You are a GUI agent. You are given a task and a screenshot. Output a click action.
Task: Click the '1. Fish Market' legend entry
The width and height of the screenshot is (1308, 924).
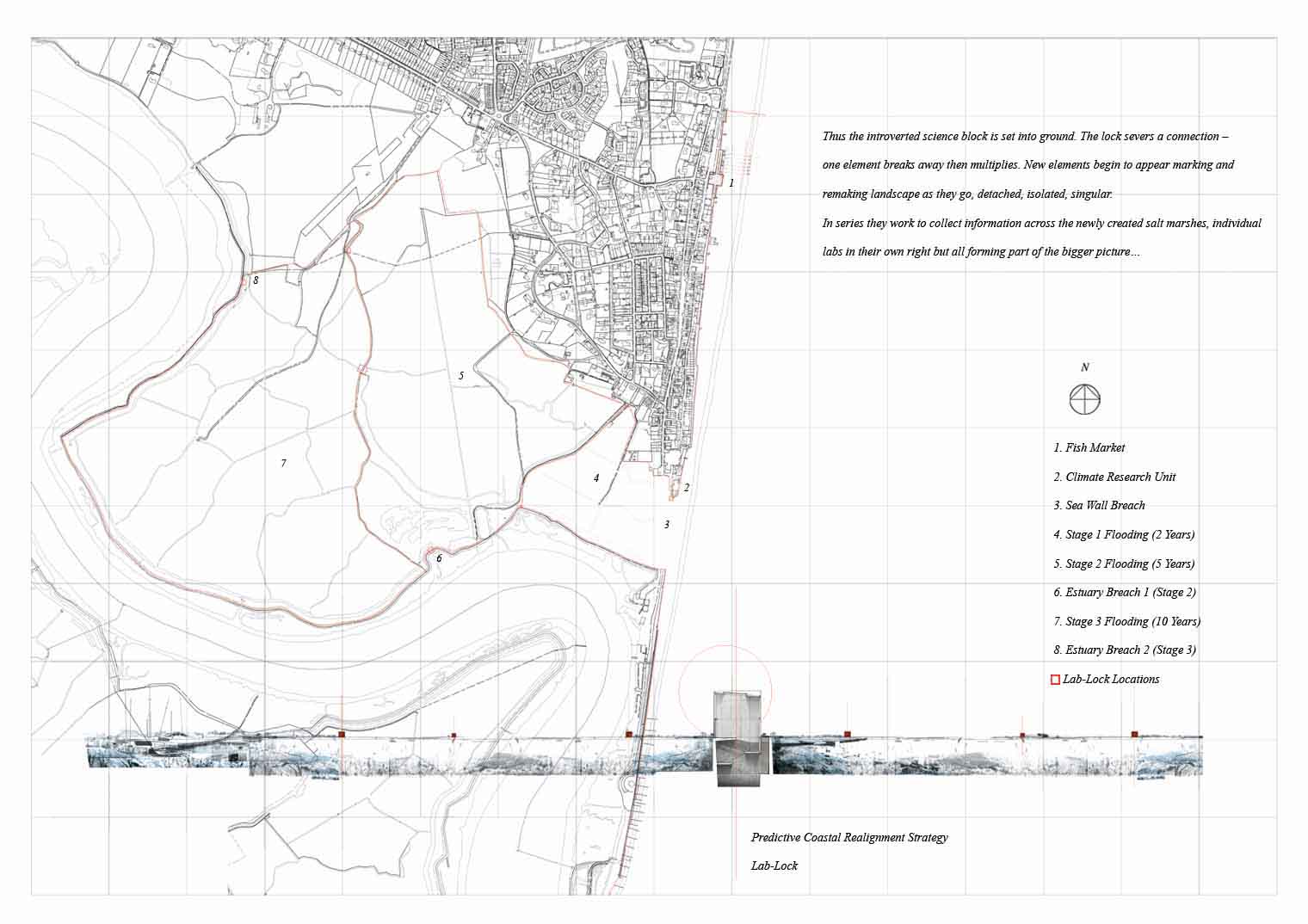coord(1089,448)
